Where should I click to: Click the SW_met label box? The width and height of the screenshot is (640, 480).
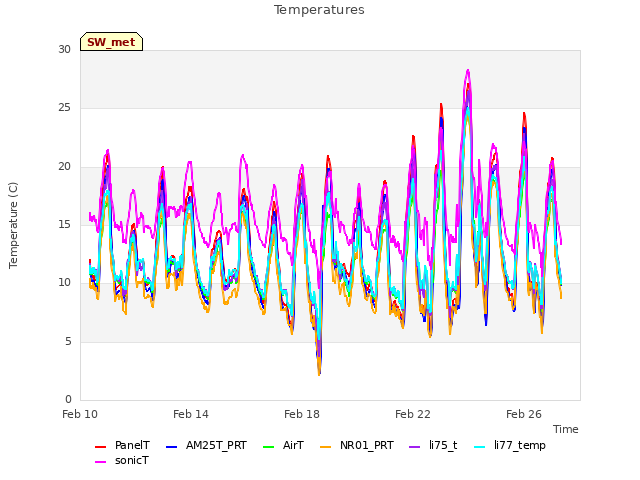tap(111, 42)
